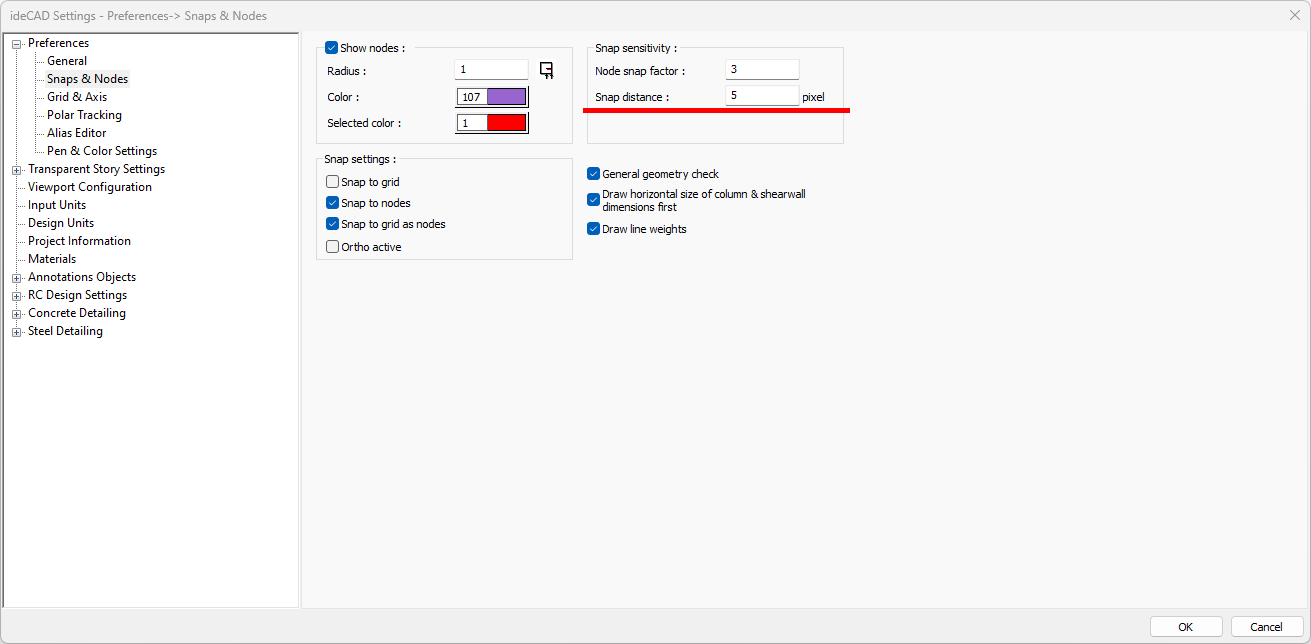Select Pen & Color Settings

coord(102,151)
